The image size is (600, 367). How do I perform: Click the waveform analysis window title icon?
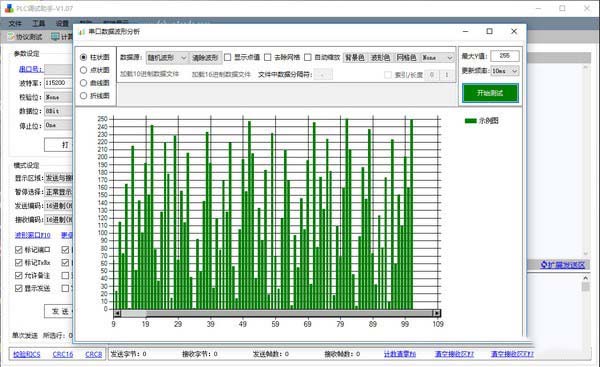click(x=82, y=32)
